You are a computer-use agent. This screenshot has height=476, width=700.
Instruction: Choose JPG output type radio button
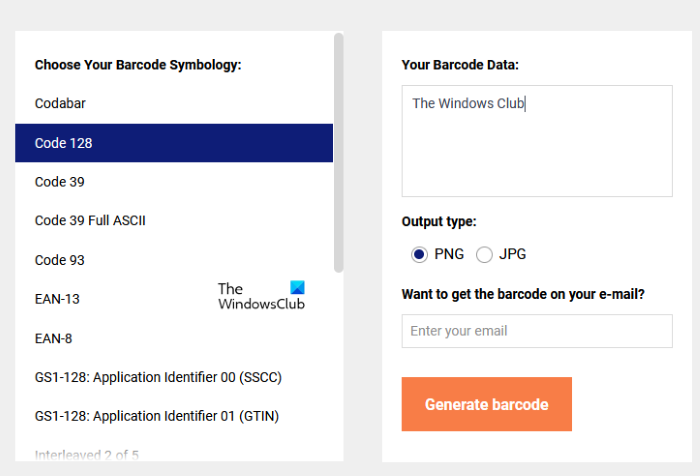pos(485,254)
